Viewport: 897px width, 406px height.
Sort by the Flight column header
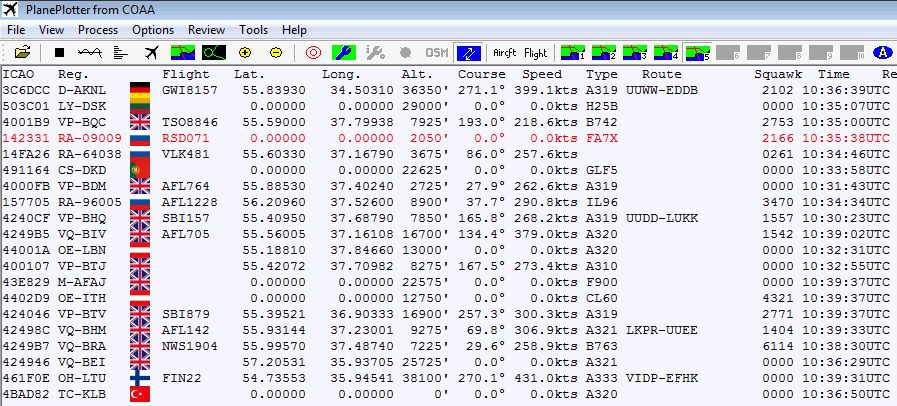[x=186, y=74]
